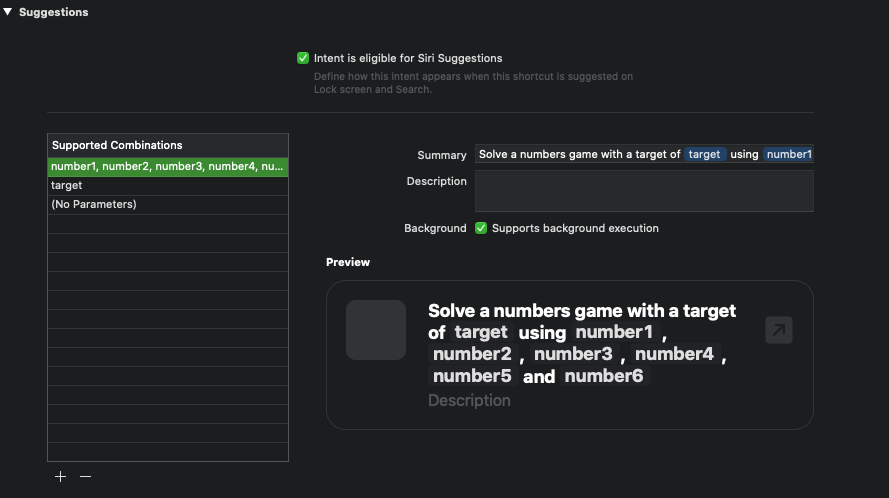Focus the Description text field
The height and width of the screenshot is (498, 889).
(x=644, y=191)
